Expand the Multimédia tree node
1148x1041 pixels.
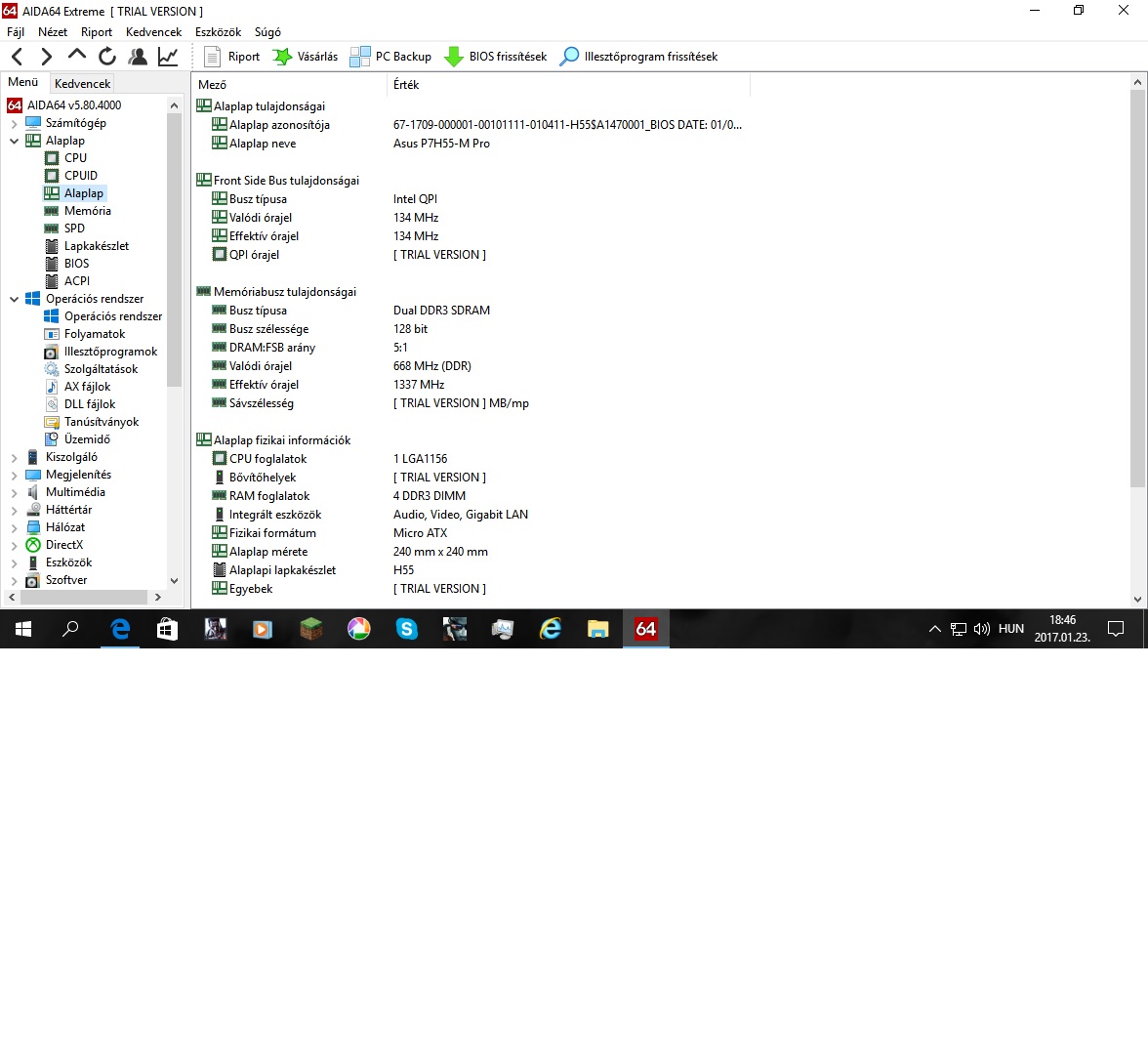(x=14, y=492)
